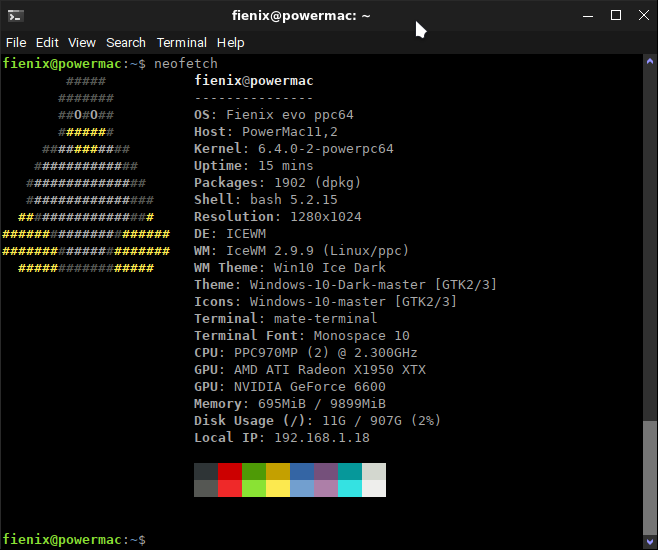Click the 'CPU: PPC970MP (2) @ 2.300GHz' line
Image resolution: width=658 pixels, height=550 pixels.
[x=306, y=352]
